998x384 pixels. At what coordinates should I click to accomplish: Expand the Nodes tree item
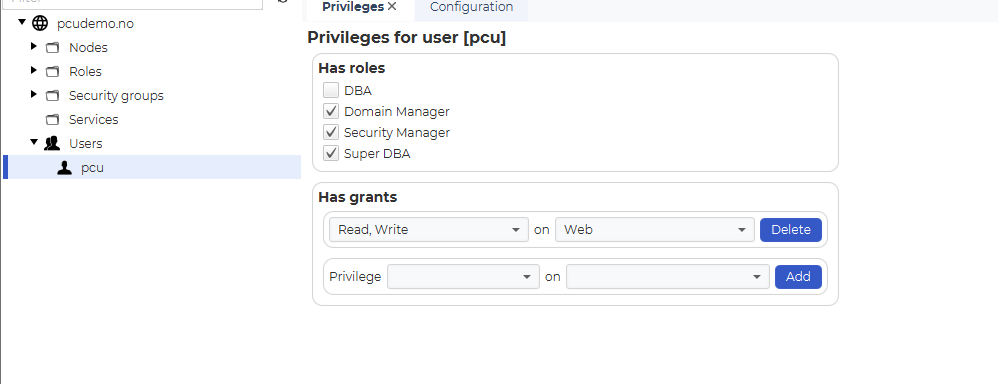34,46
